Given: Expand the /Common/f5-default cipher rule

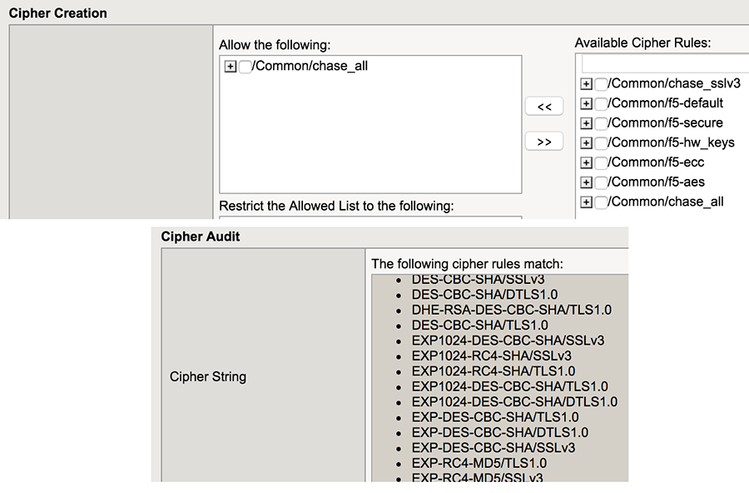Looking at the screenshot, I should [x=587, y=103].
